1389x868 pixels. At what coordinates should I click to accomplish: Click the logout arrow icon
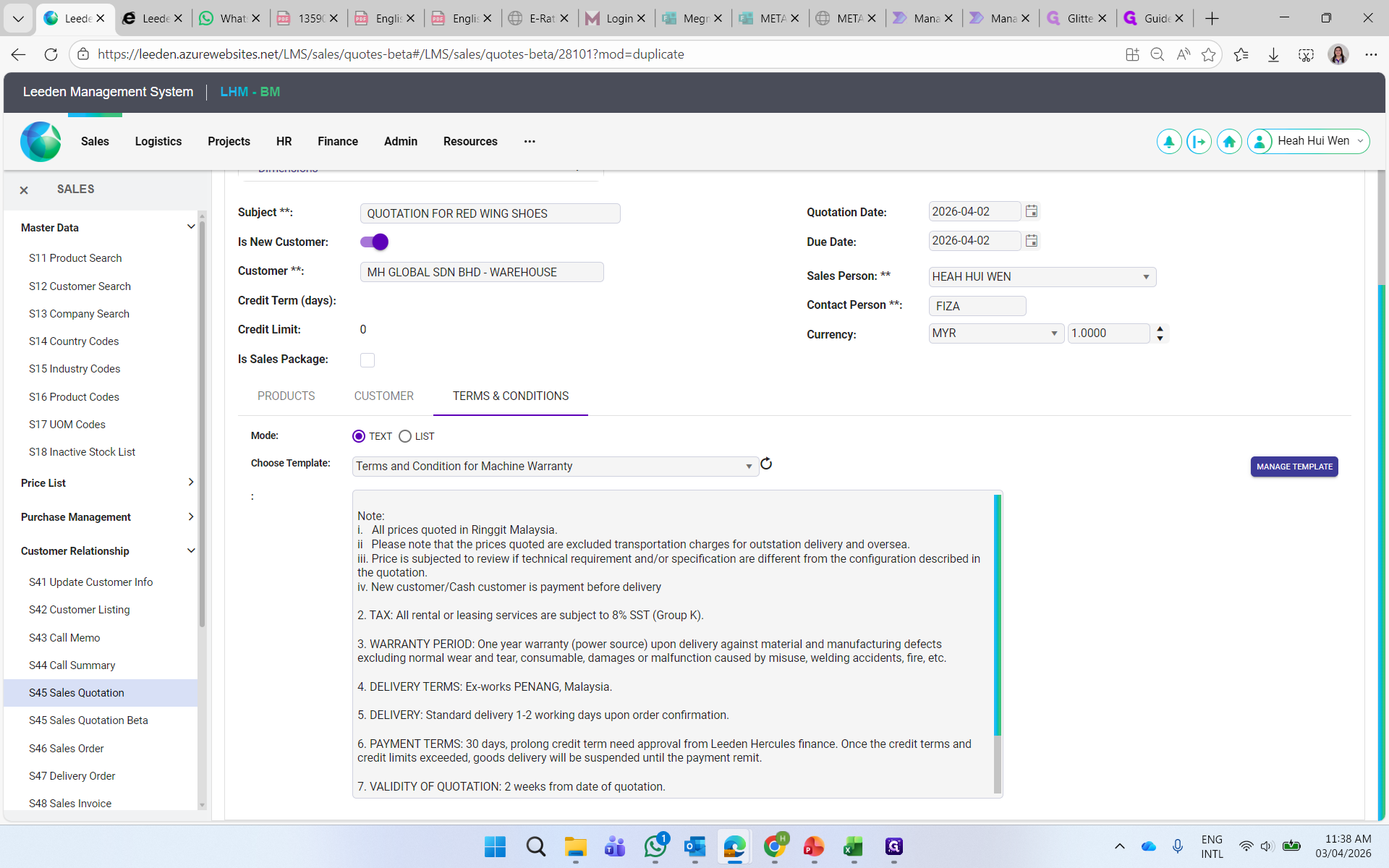[x=1199, y=142]
